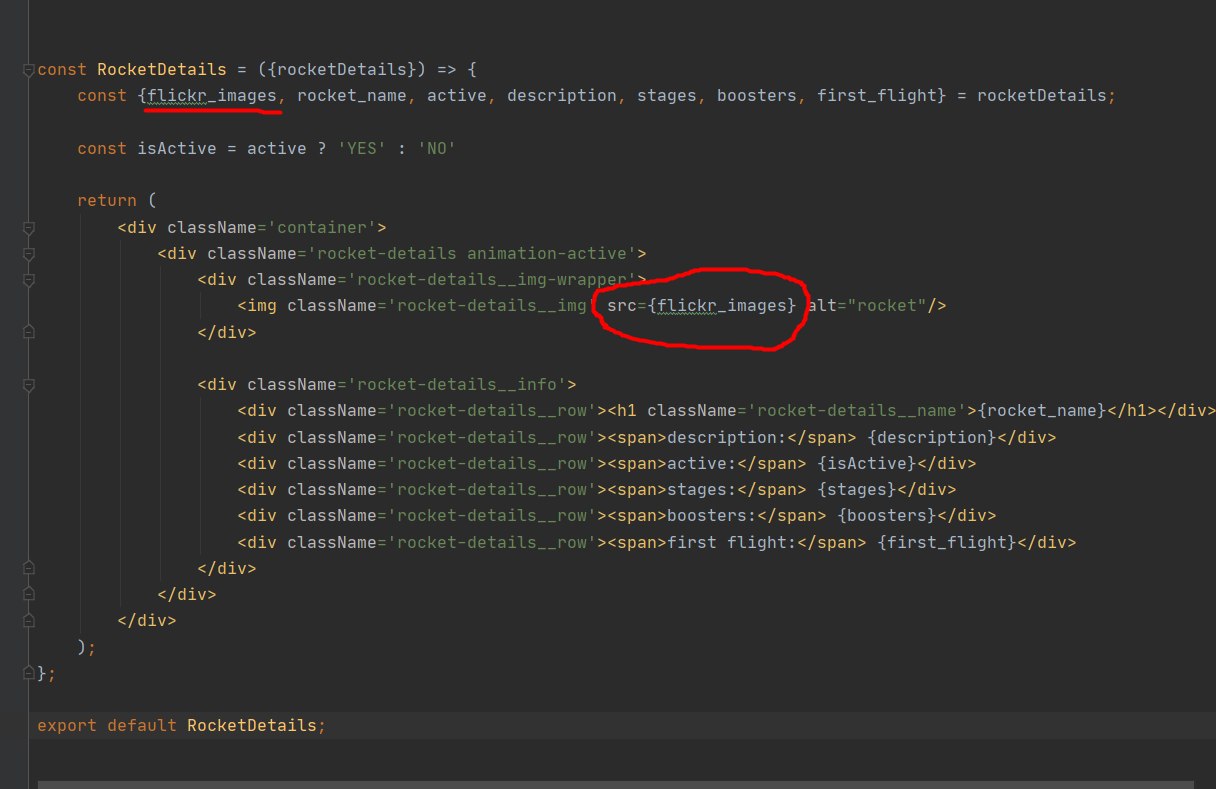Click RocketDetails in the export default line

point(252,725)
